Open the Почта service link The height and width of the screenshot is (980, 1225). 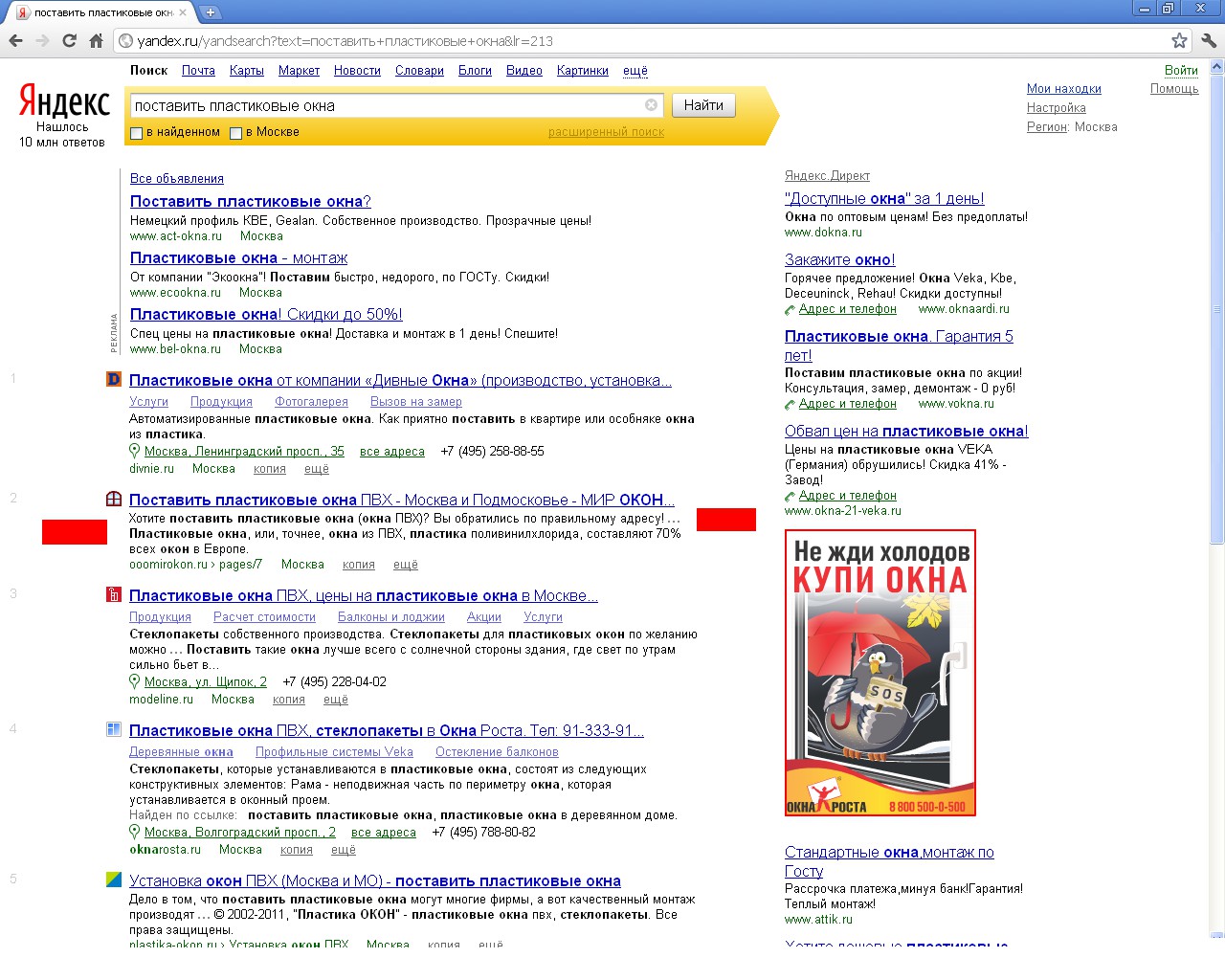(198, 71)
